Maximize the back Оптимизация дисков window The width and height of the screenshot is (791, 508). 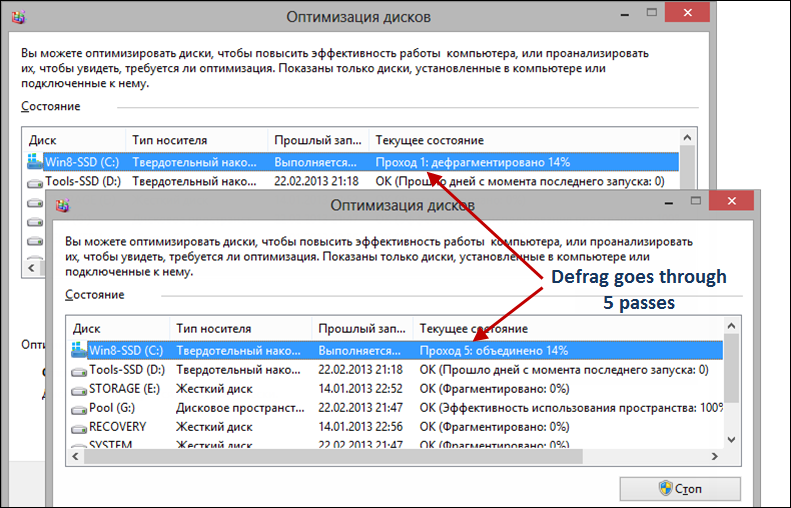point(652,13)
